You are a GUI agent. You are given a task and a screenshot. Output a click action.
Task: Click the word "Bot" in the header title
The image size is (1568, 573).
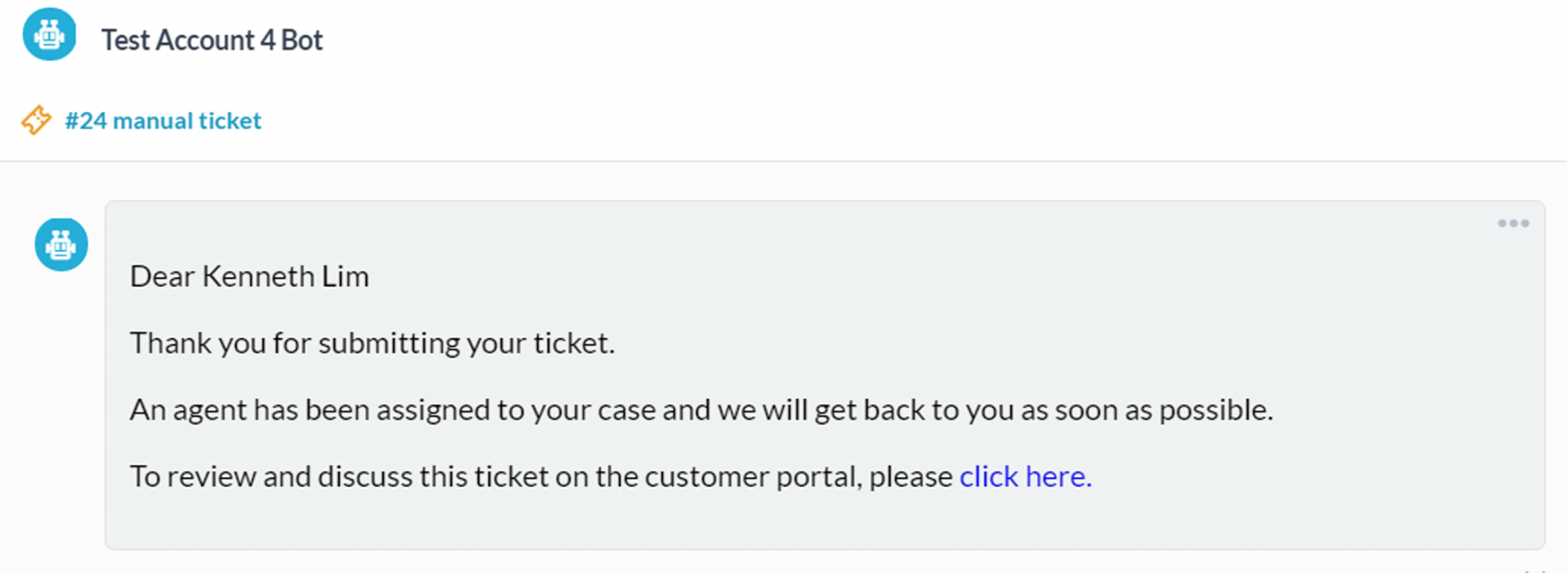pyautogui.click(x=302, y=40)
